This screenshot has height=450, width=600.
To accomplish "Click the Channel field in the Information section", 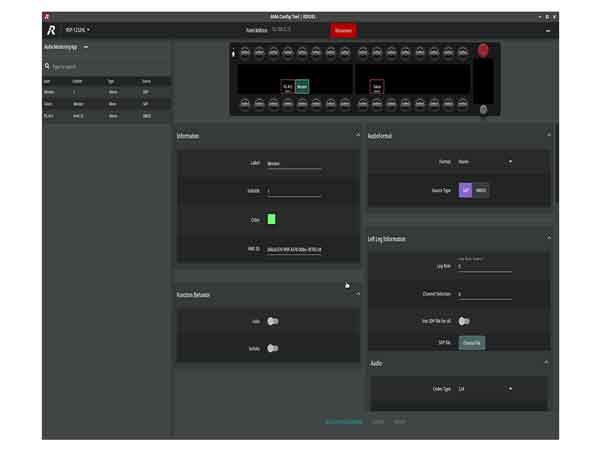I will [294, 191].
